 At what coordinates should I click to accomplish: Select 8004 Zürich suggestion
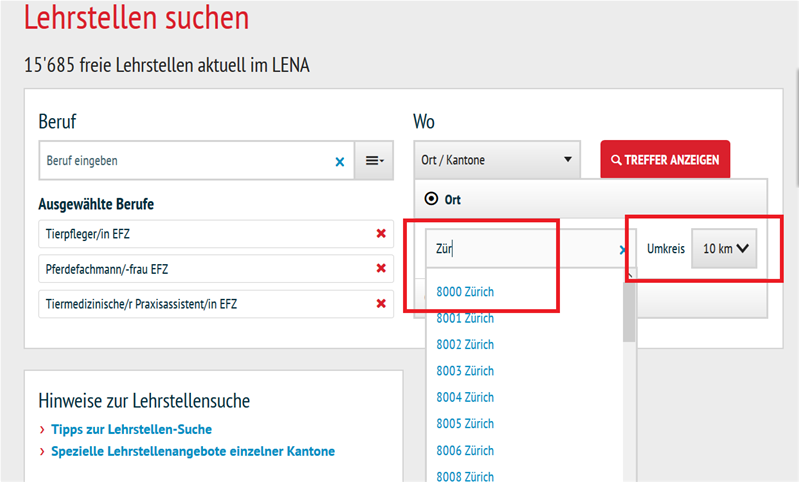pos(465,397)
